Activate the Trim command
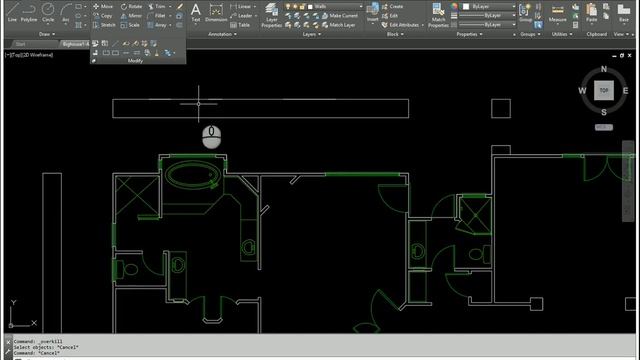 (156, 7)
